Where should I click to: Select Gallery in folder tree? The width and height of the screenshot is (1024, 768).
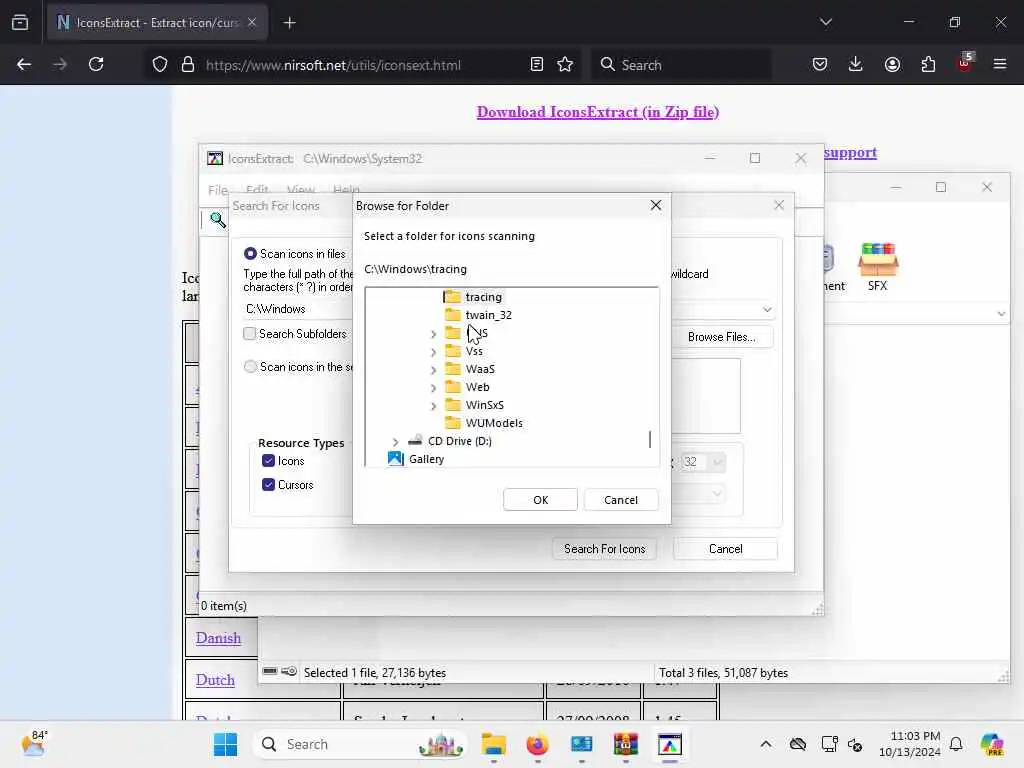click(426, 459)
